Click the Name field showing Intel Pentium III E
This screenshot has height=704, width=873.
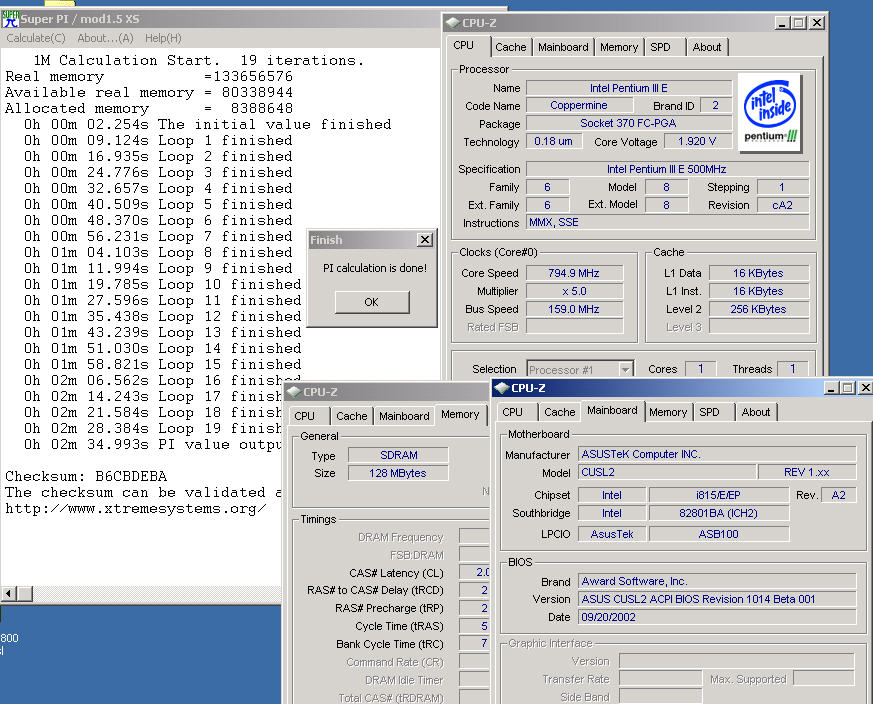click(x=629, y=88)
